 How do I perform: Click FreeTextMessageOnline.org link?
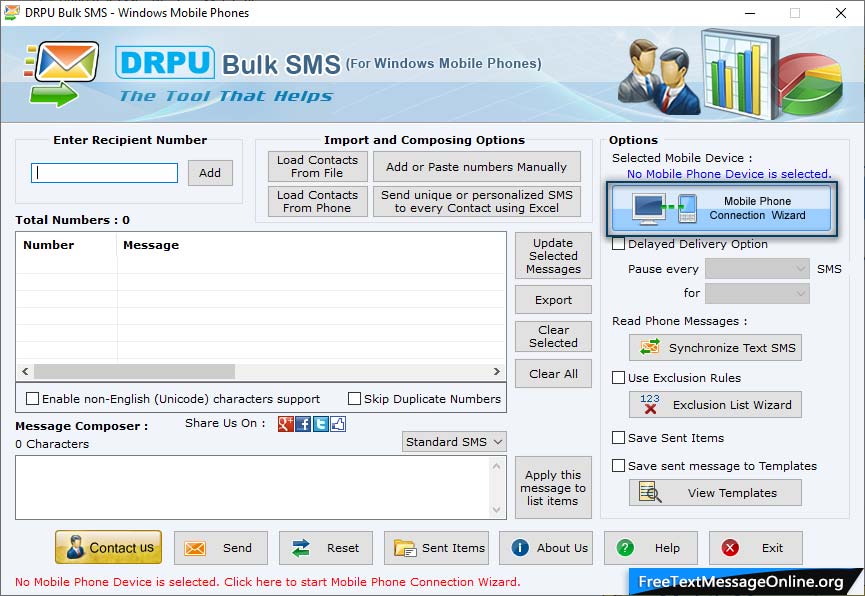[741, 582]
